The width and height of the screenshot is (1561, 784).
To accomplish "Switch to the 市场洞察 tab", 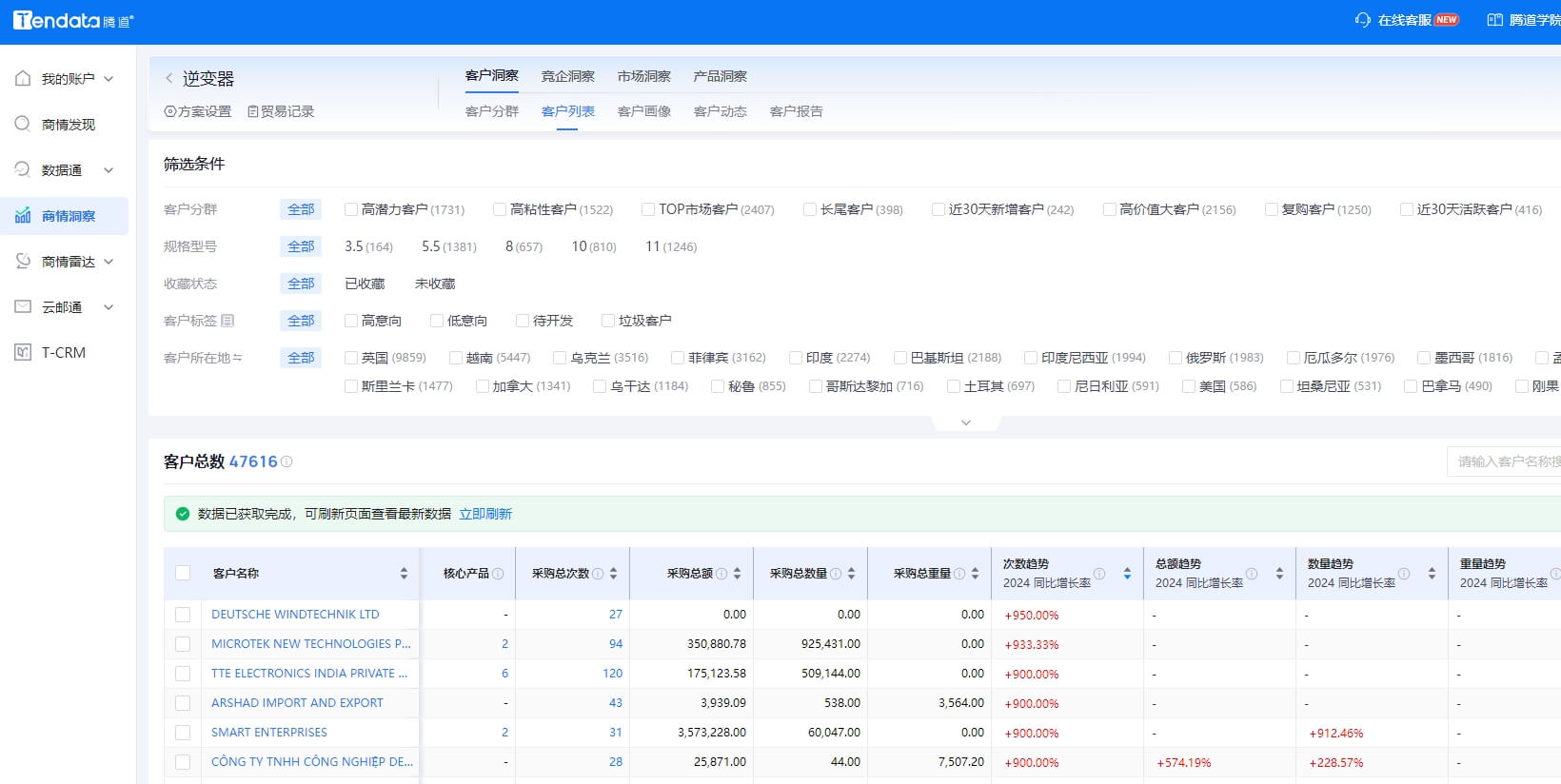I will 643,76.
